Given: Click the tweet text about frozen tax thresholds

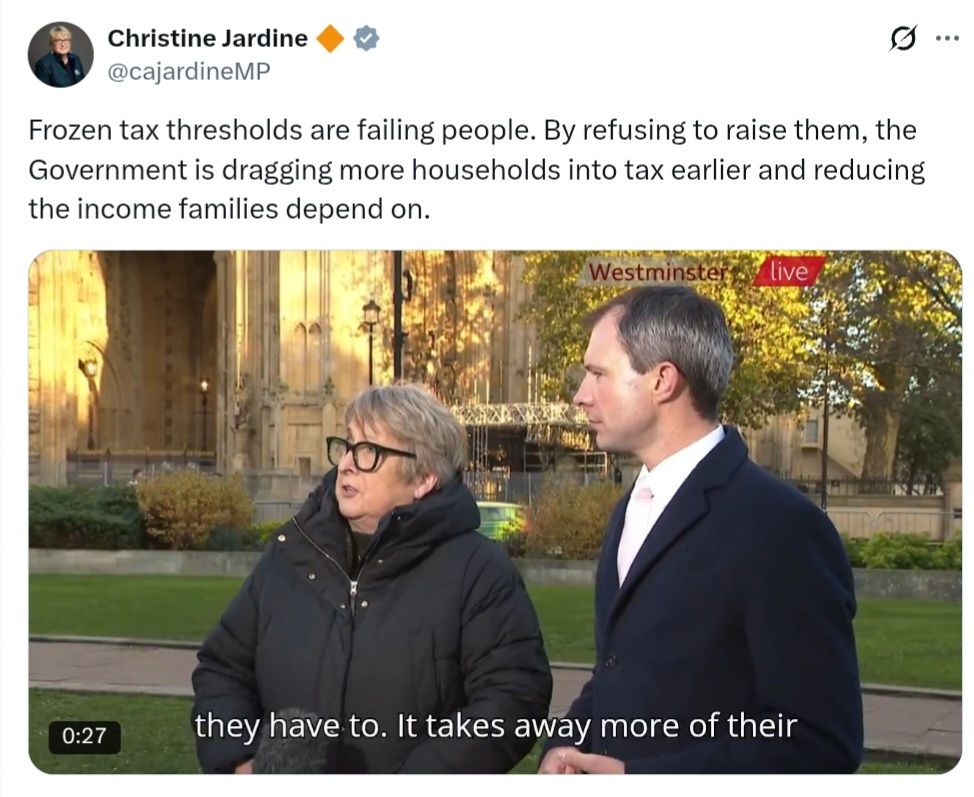Looking at the screenshot, I should click(476, 170).
